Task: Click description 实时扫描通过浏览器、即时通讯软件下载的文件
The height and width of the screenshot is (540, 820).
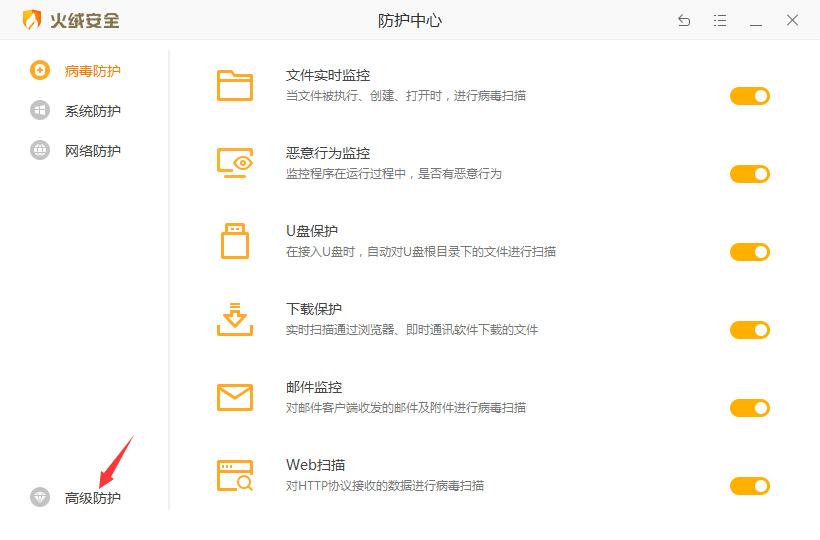Action: pos(412,329)
